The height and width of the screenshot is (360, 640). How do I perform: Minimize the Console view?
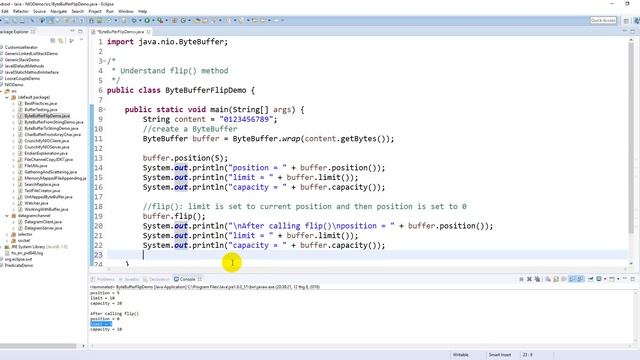[x=625, y=278]
